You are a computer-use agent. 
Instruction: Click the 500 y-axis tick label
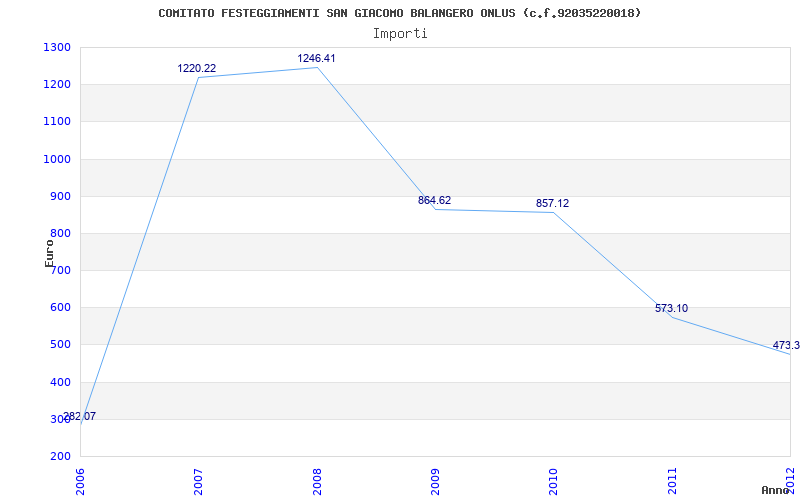tap(60, 345)
